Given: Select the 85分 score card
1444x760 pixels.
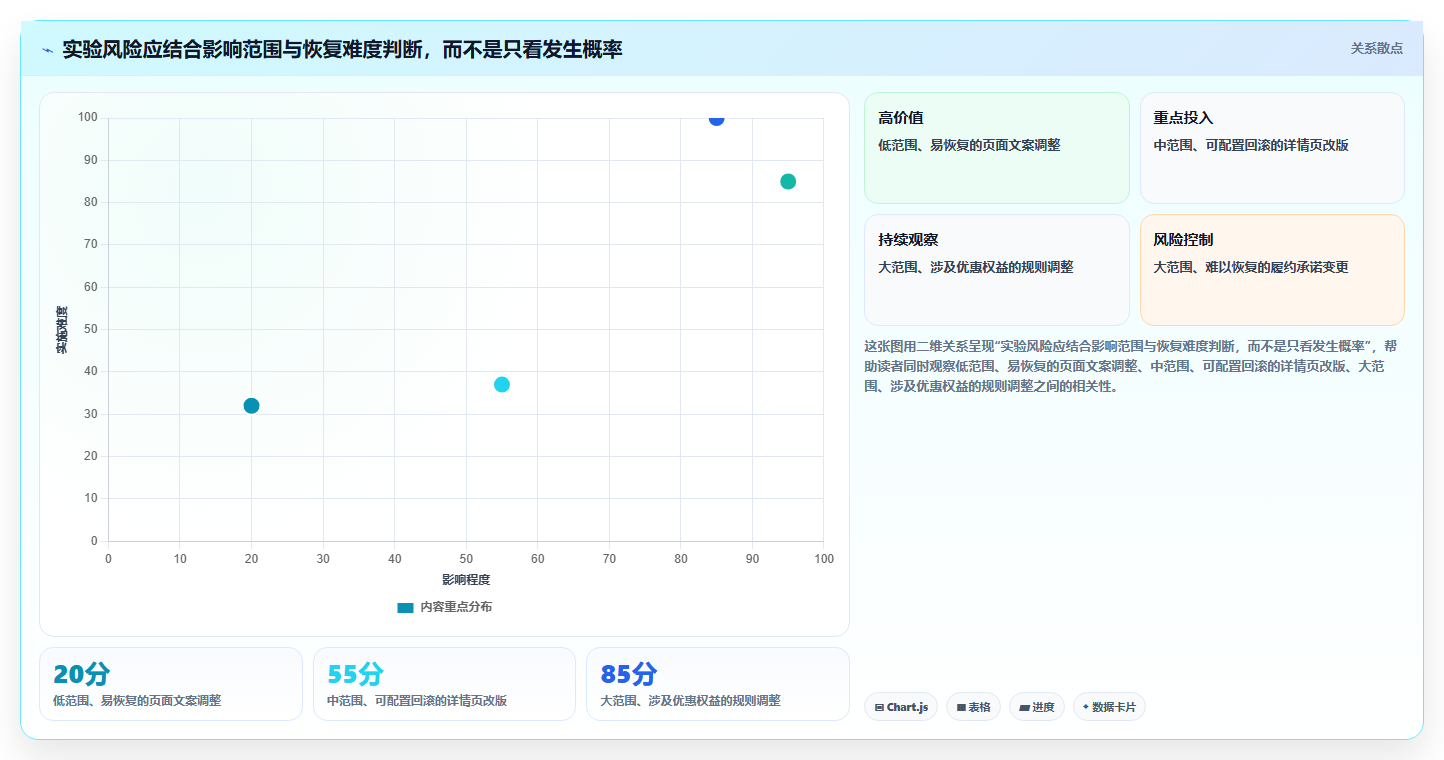Looking at the screenshot, I should [x=718, y=684].
